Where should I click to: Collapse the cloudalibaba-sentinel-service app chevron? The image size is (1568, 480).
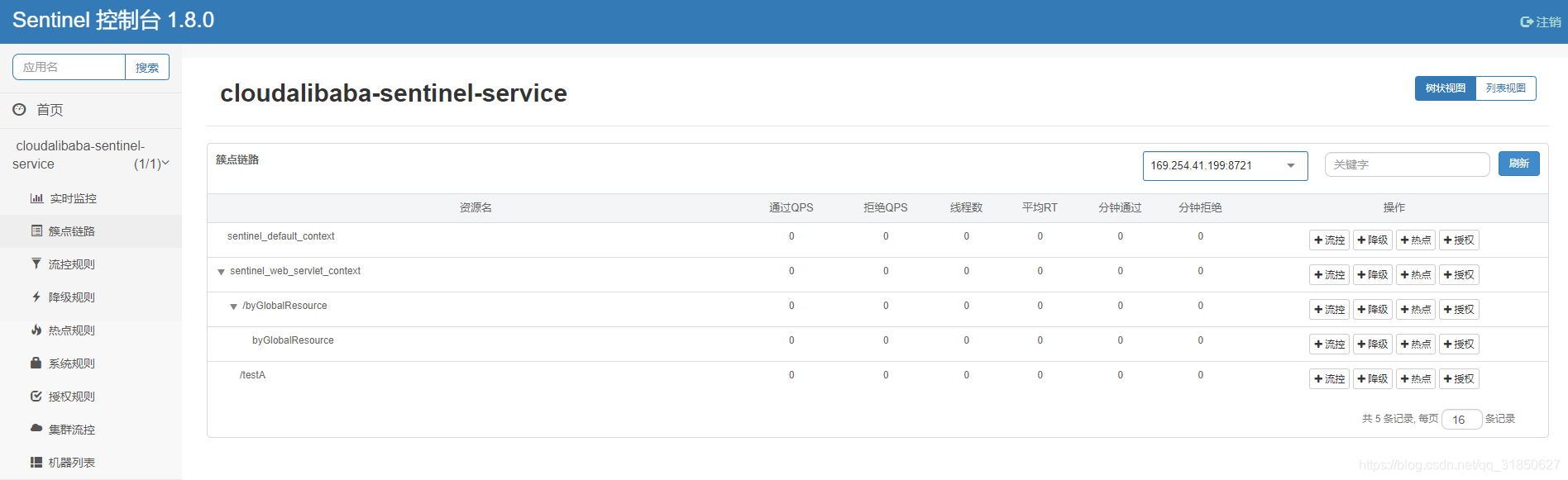[165, 164]
